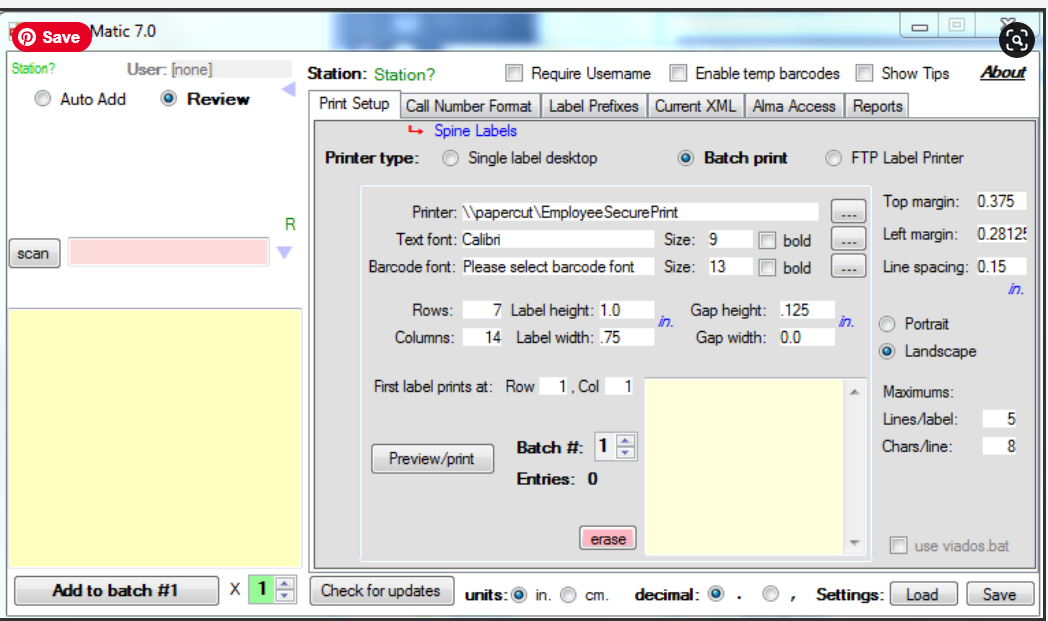Screen dimensions: 1048x621
Task: Open the screen search lens icon
Action: point(1016,40)
